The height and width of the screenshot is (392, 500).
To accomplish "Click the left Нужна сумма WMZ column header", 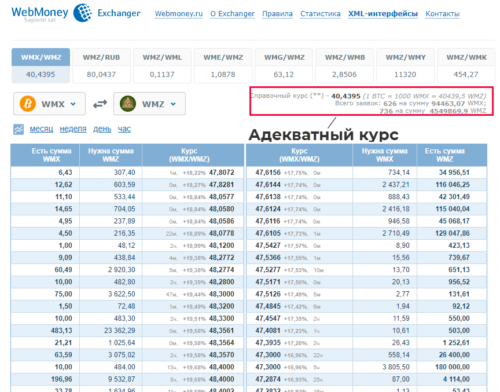I will coord(111,155).
